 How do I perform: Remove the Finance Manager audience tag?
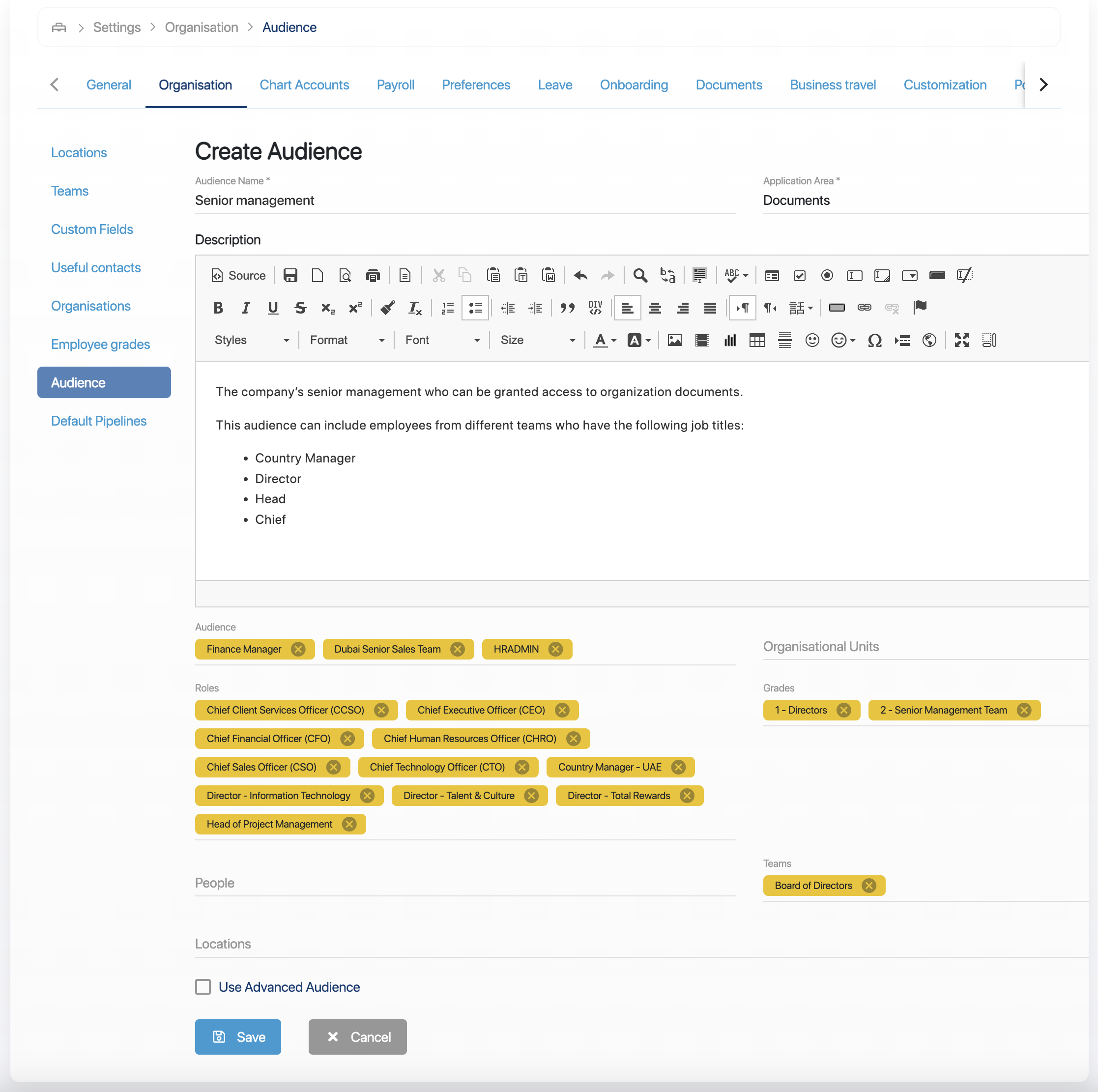[x=298, y=649]
